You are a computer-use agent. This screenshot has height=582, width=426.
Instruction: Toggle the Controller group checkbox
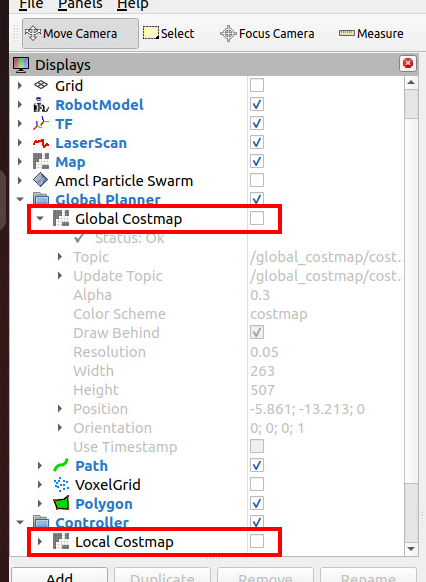pos(257,521)
